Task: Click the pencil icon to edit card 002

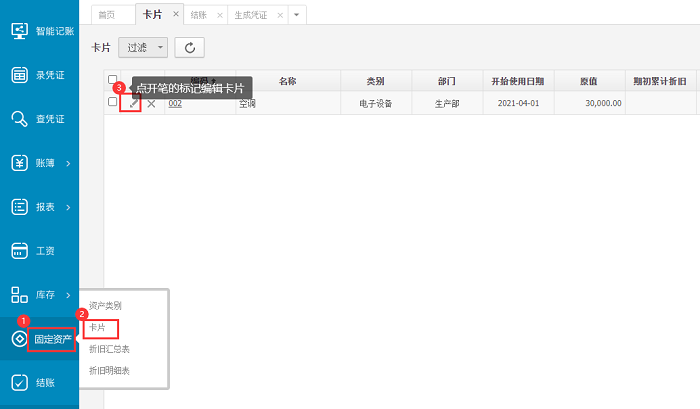Action: pyautogui.click(x=134, y=103)
